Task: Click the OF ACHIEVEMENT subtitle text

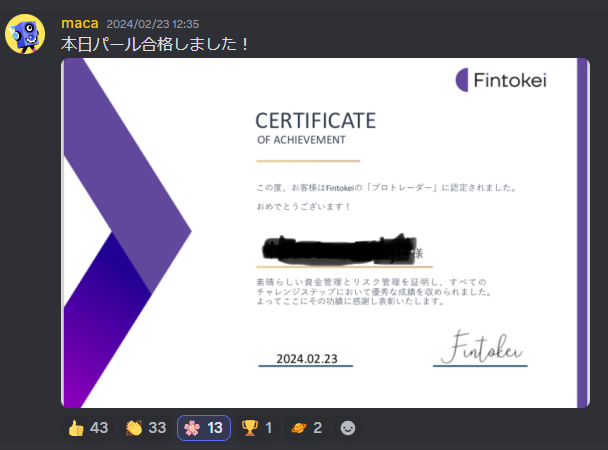Action: tap(301, 140)
